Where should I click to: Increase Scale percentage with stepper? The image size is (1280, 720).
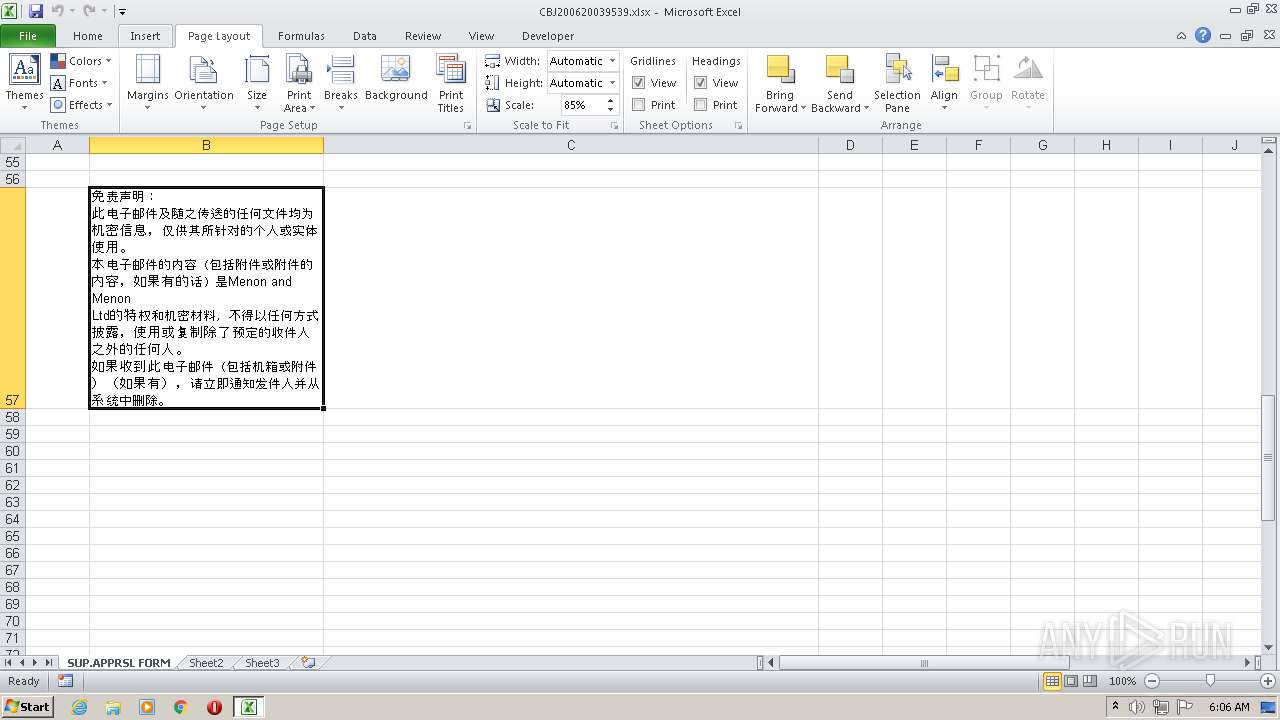611,100
